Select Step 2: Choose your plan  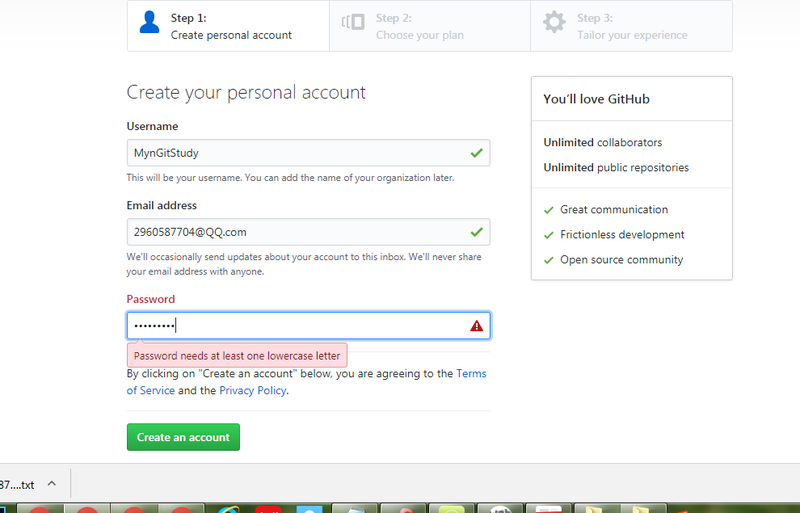point(430,26)
